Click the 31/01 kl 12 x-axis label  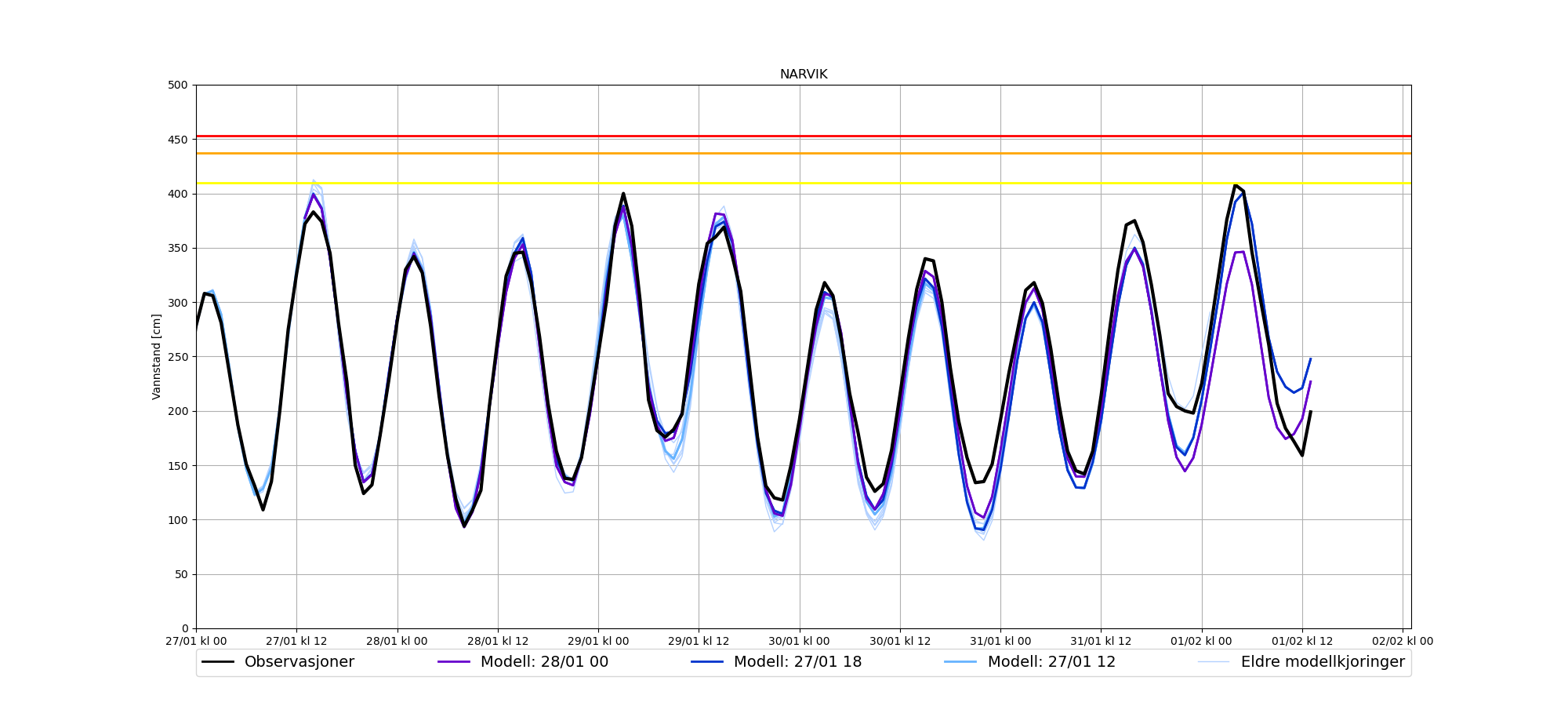pyautogui.click(x=1101, y=641)
